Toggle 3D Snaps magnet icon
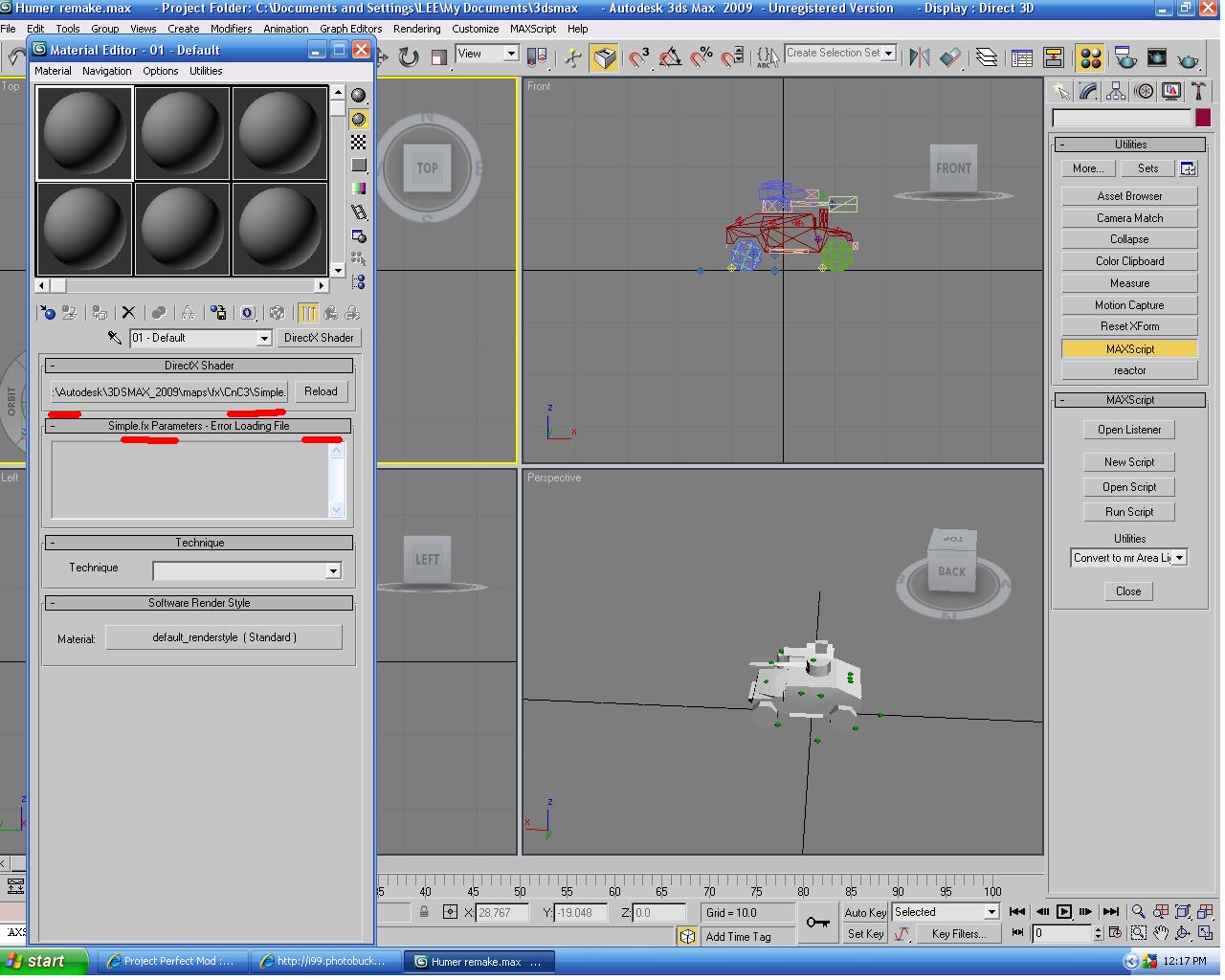 [x=638, y=57]
